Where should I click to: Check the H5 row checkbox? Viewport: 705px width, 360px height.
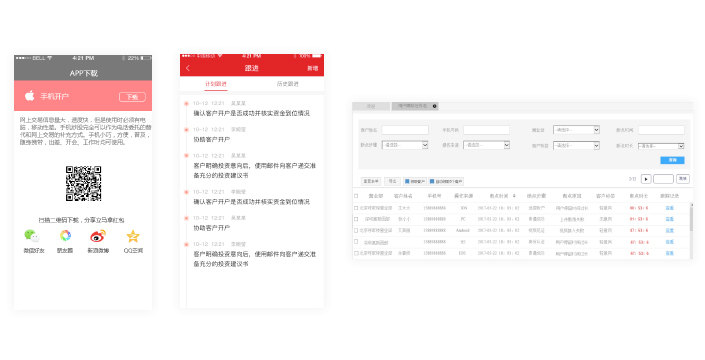[356, 242]
